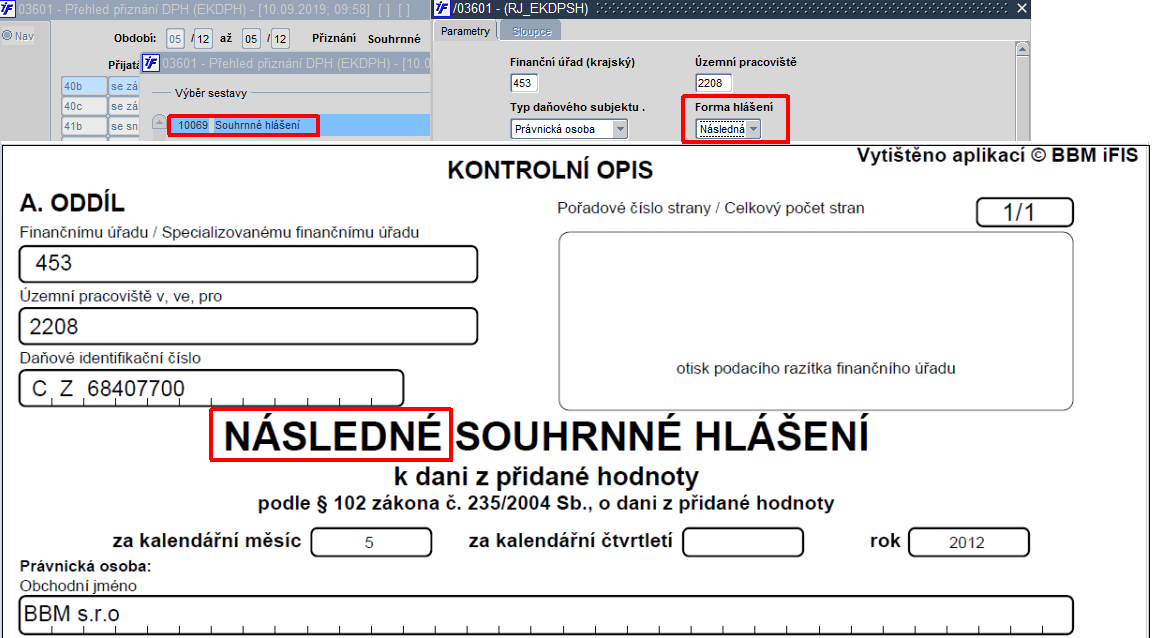Screen dimensions: 1155x638
Task: Select the 40c row cell
Action: click(84, 106)
